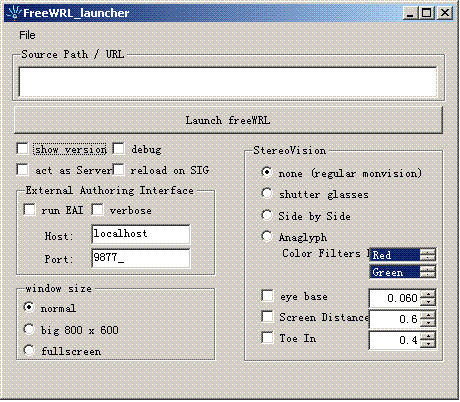Select the shutter glasses radio button
This screenshot has height=402, width=460.
click(x=267, y=193)
